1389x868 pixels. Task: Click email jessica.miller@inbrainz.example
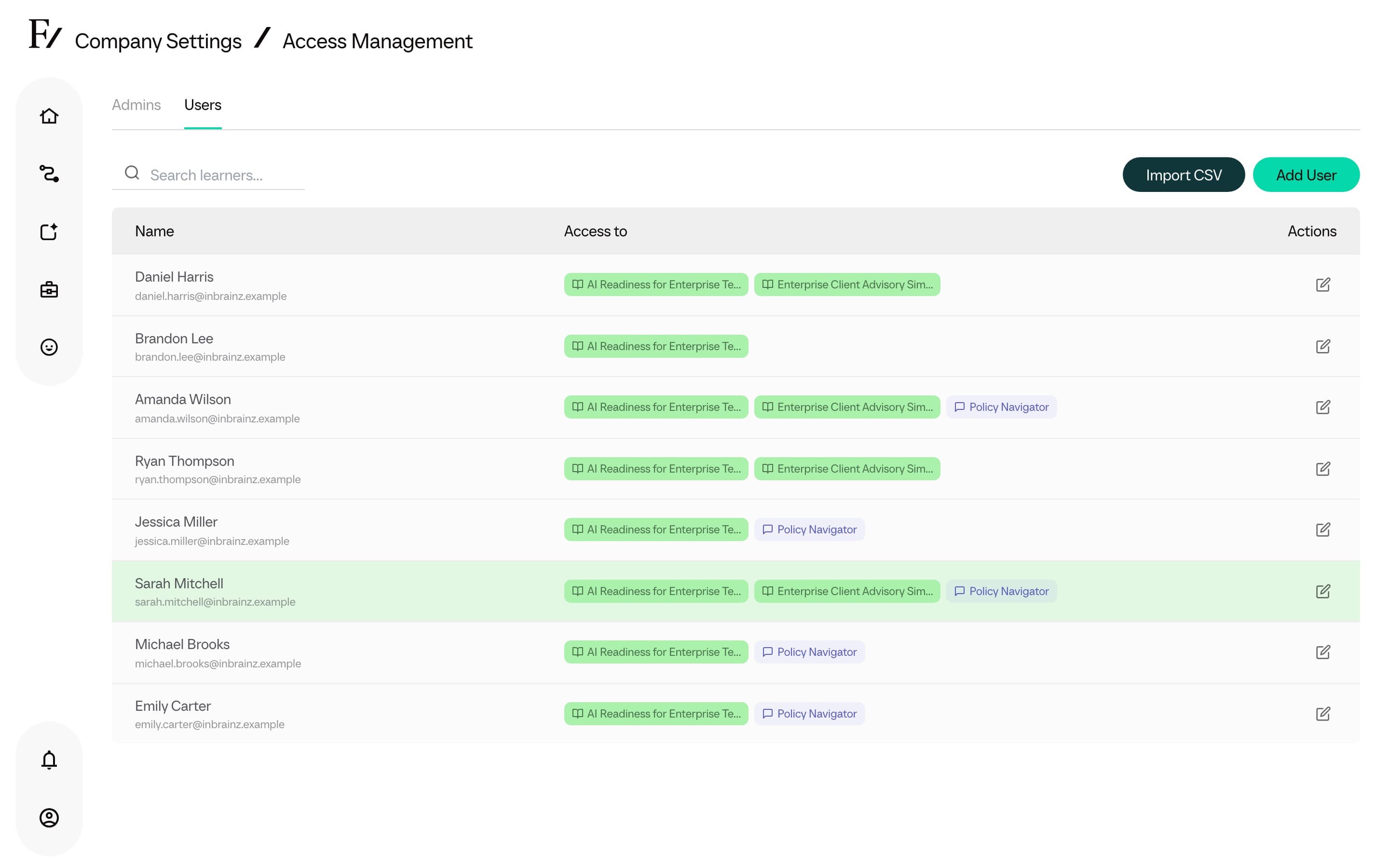click(x=212, y=542)
